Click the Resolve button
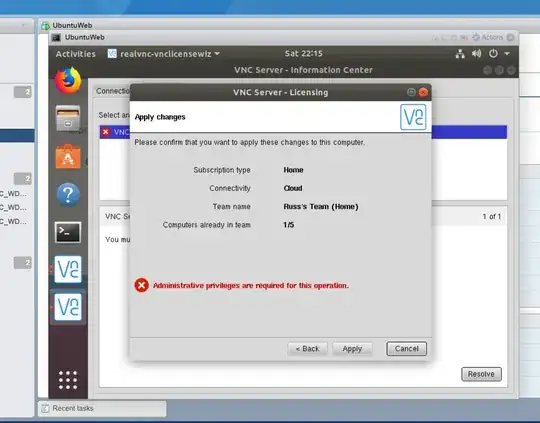 coord(481,374)
